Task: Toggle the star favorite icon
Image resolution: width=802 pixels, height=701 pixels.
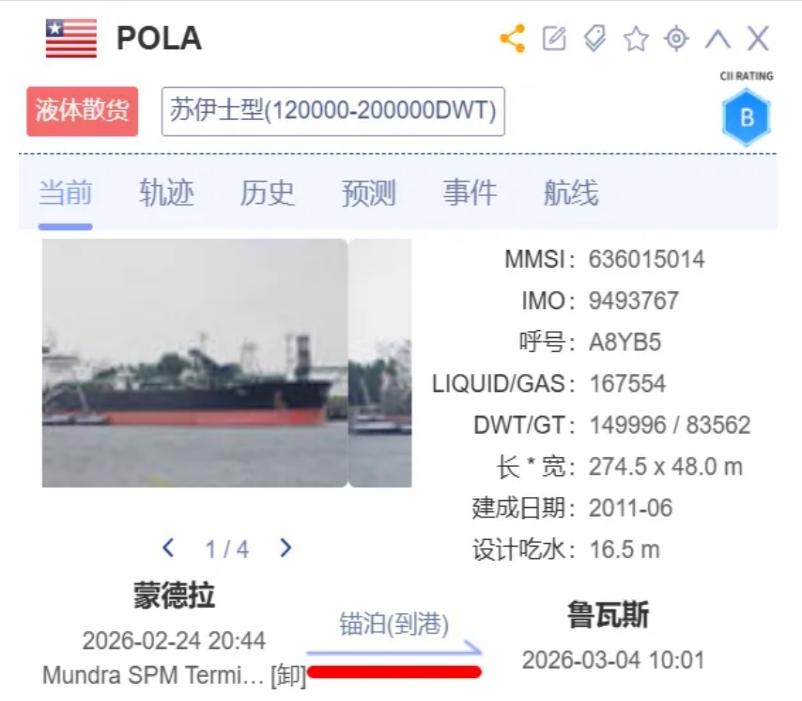Action: tap(636, 39)
